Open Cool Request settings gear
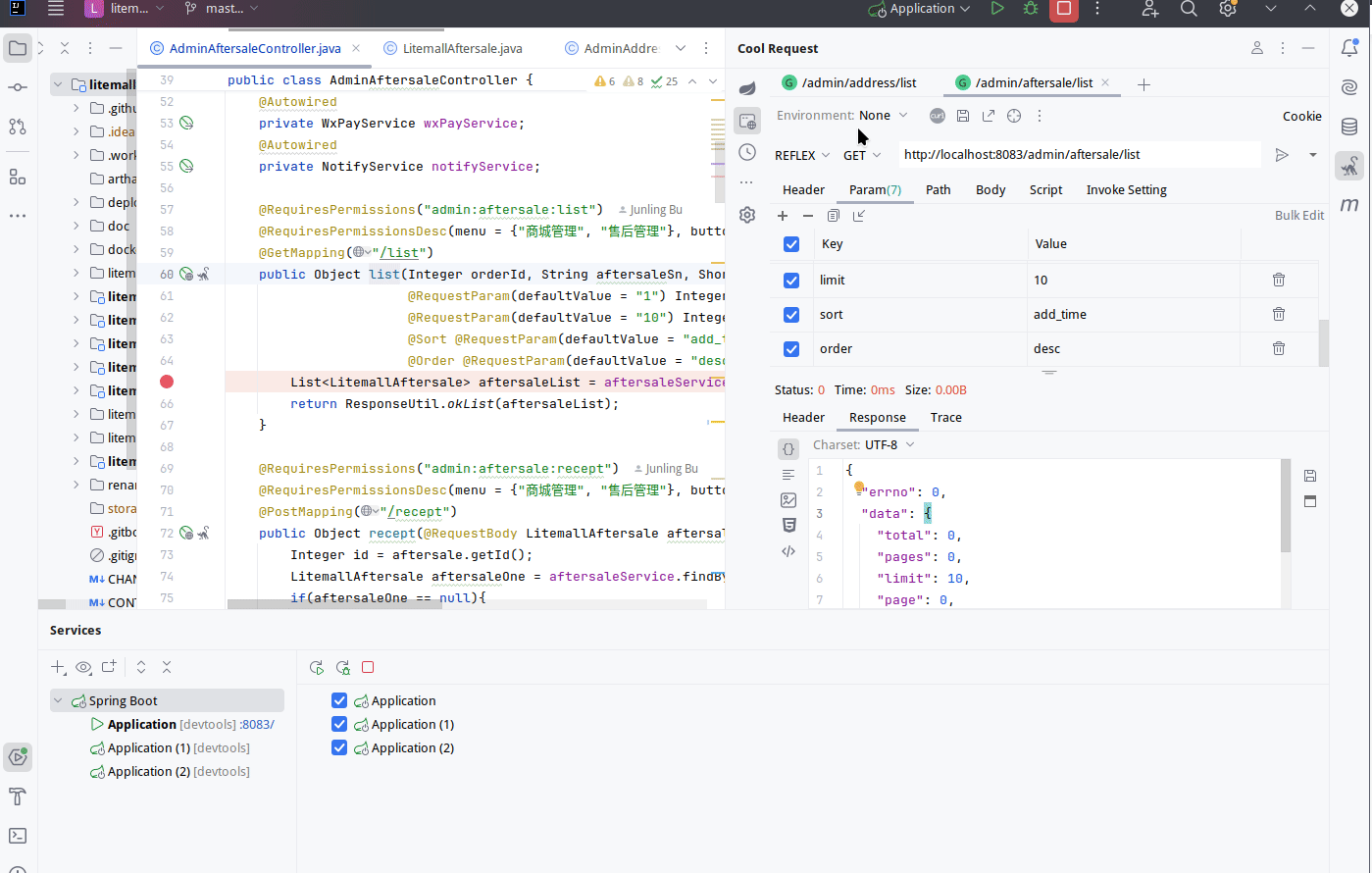1372x873 pixels. pyautogui.click(x=747, y=215)
